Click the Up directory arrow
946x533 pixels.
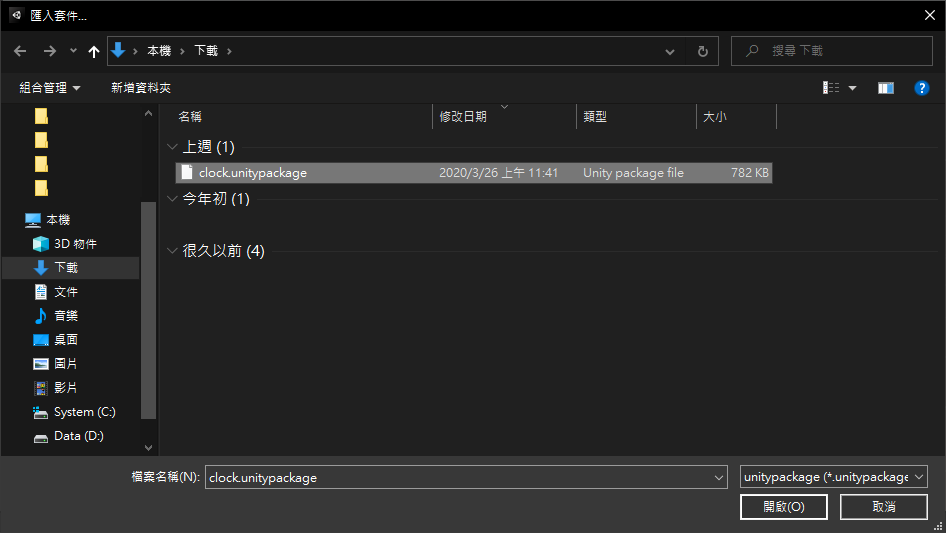[x=94, y=51]
